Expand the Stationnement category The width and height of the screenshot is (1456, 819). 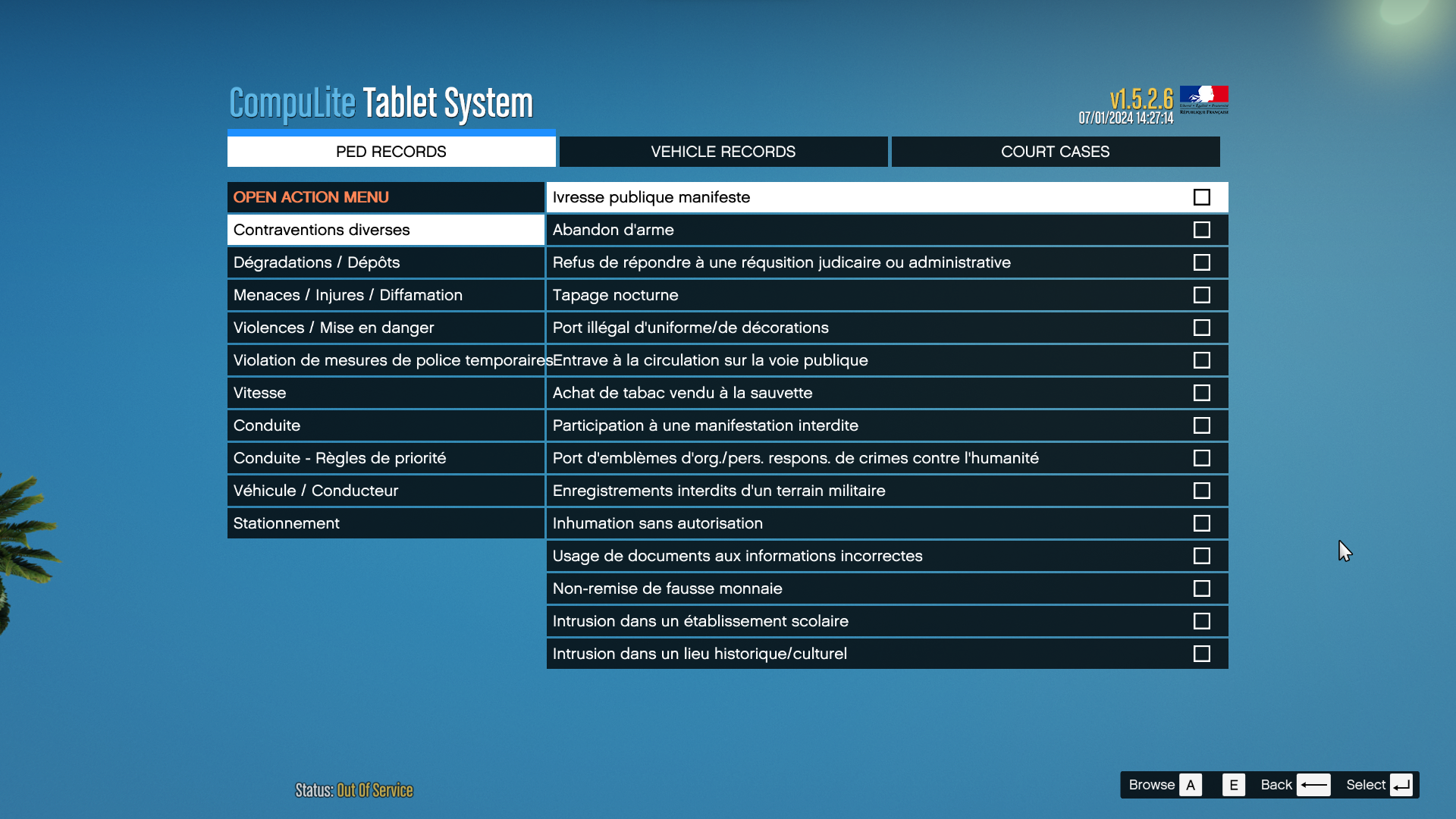point(385,523)
